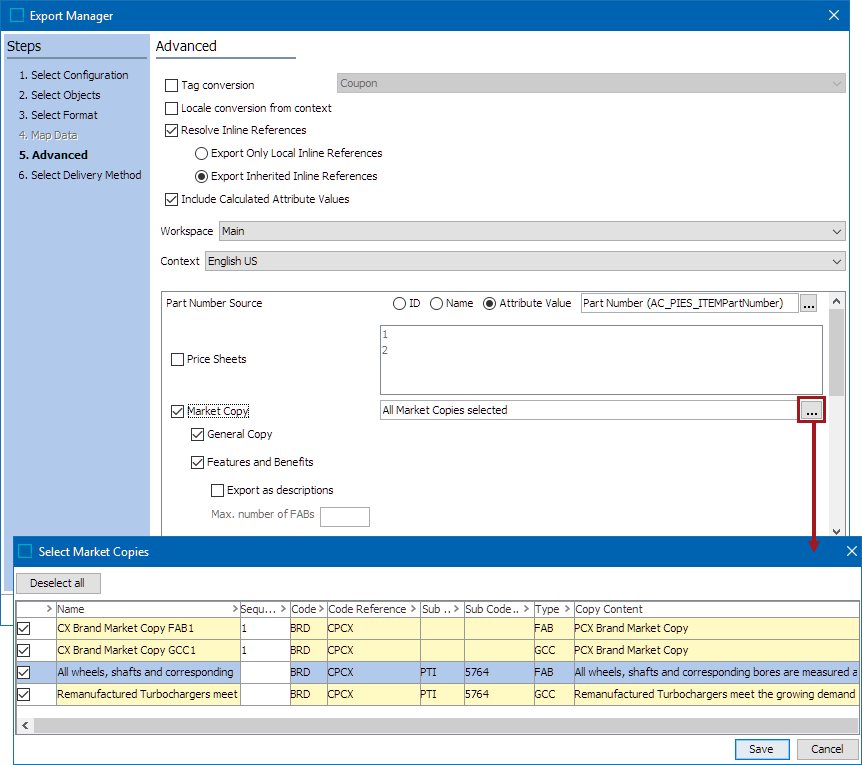
Task: Select Export Only Local Inline References
Action: click(201, 153)
